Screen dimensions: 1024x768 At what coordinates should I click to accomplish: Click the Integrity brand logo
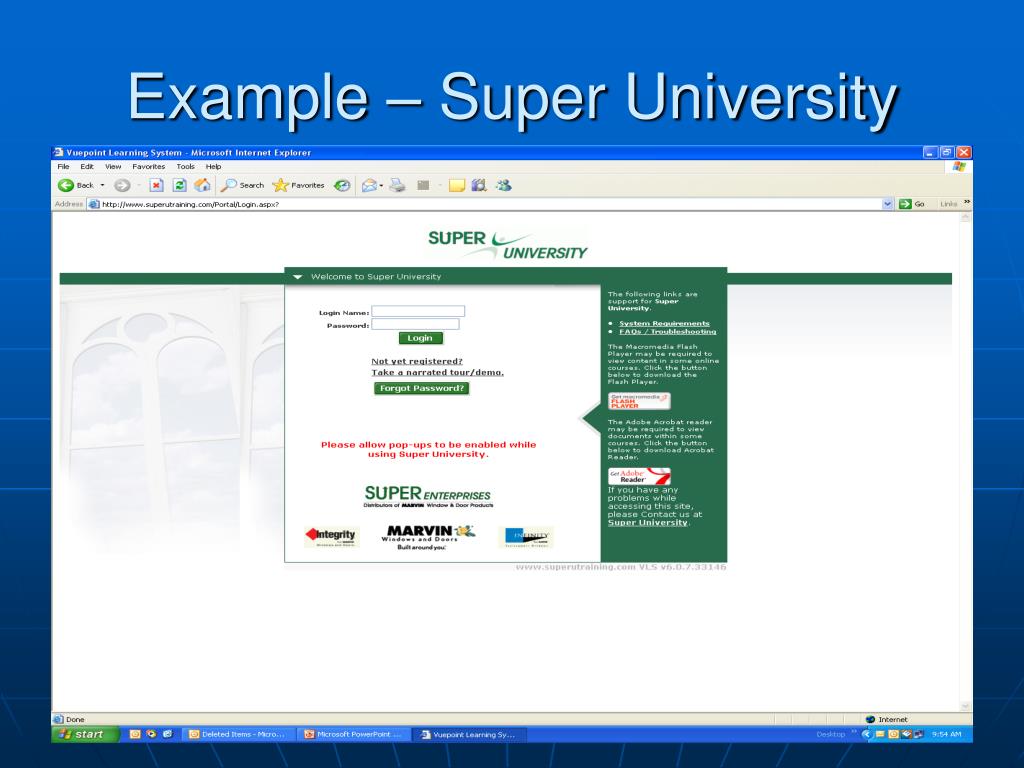click(331, 537)
